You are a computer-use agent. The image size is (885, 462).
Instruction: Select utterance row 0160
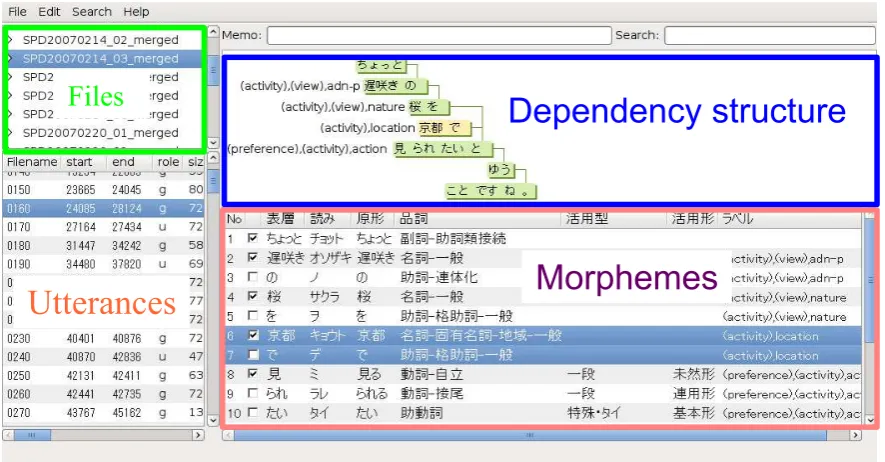pos(104,209)
